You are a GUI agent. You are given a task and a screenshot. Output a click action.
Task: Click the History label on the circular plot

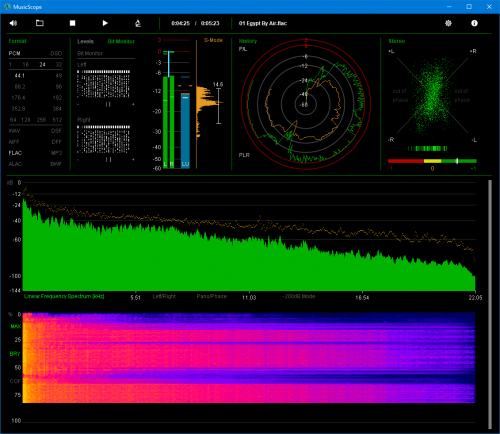tap(248, 41)
